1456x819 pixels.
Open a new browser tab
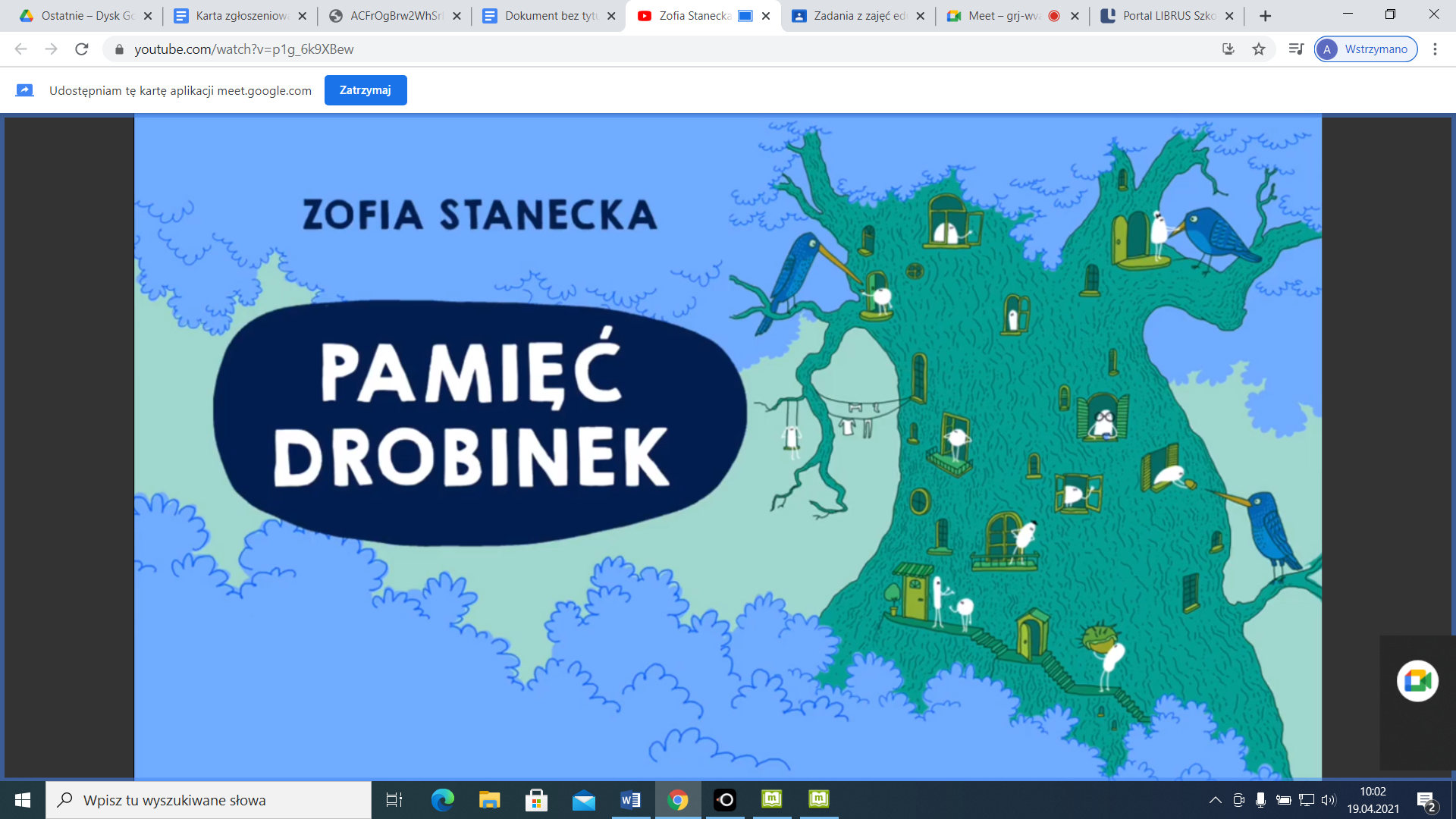coord(1265,16)
